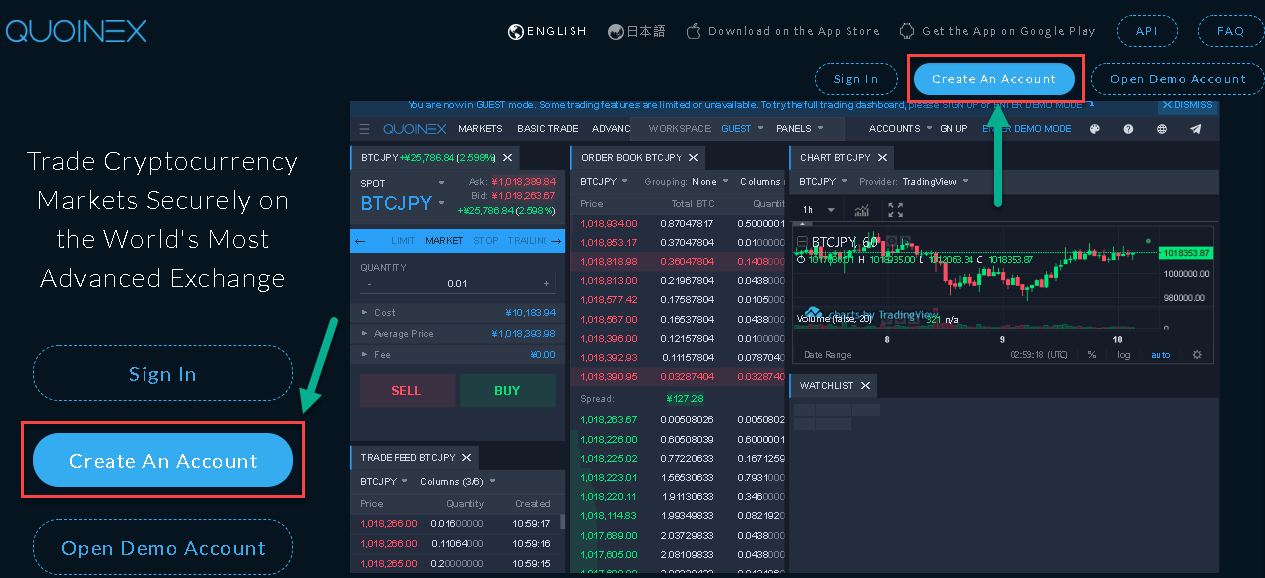Open the BASIC TRADE menu

pyautogui.click(x=548, y=129)
